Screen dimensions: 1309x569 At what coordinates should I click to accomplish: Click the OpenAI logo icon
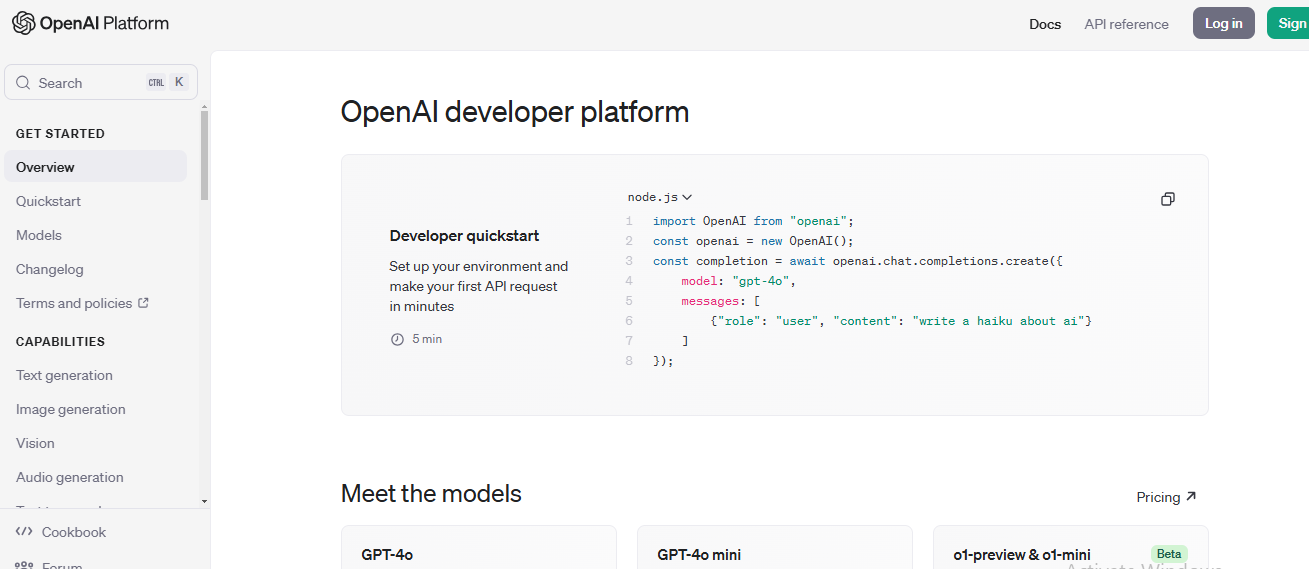pyautogui.click(x=23, y=23)
